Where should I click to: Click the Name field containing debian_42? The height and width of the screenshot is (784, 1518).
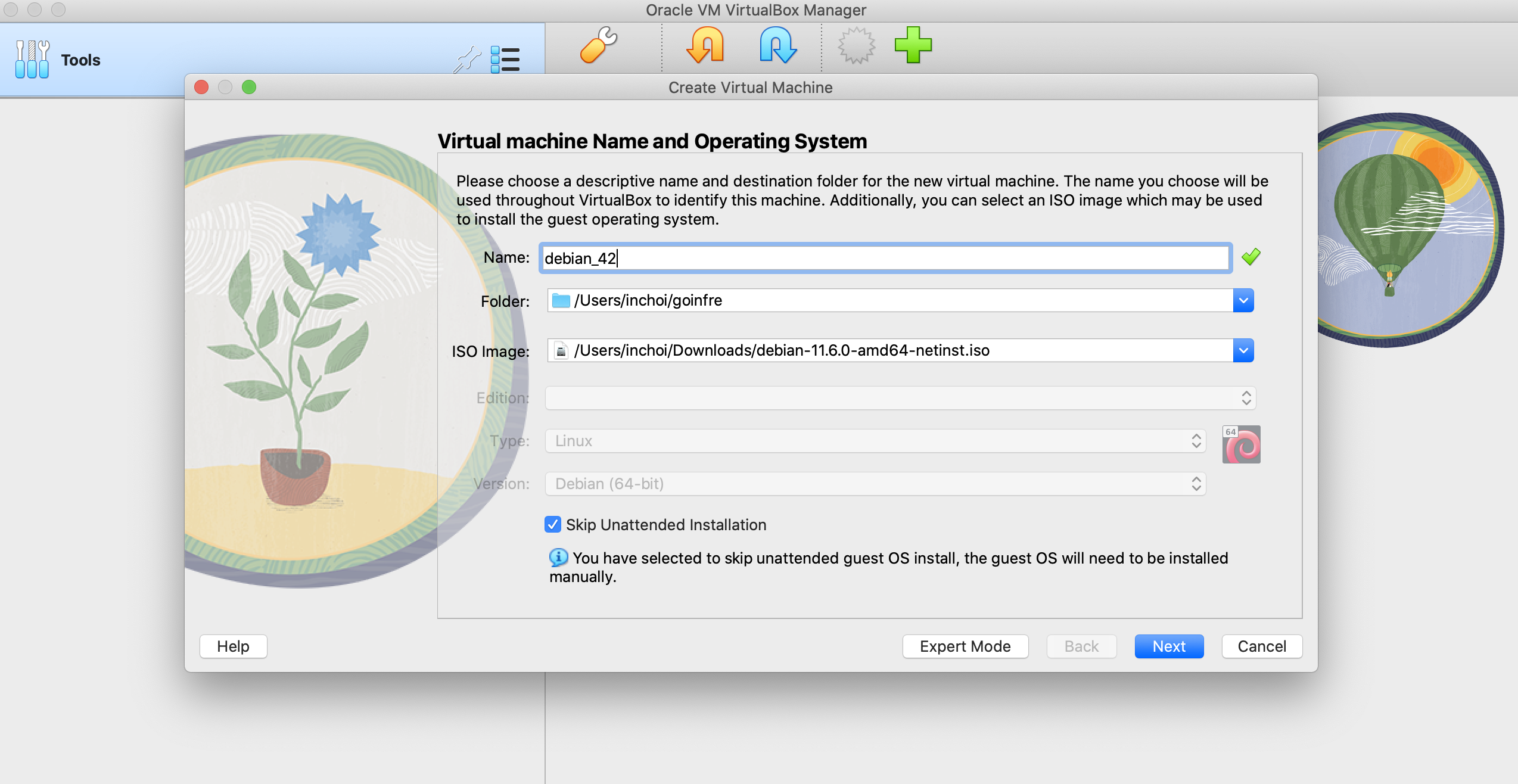[x=885, y=258]
